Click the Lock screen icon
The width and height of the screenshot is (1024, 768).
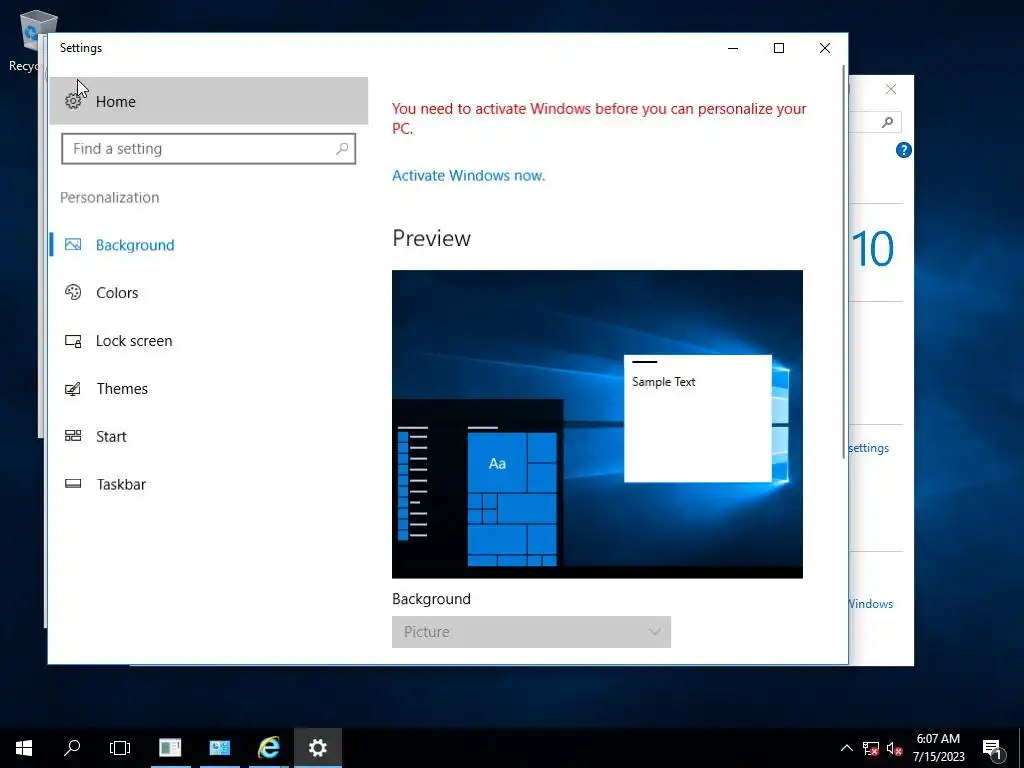pos(73,341)
